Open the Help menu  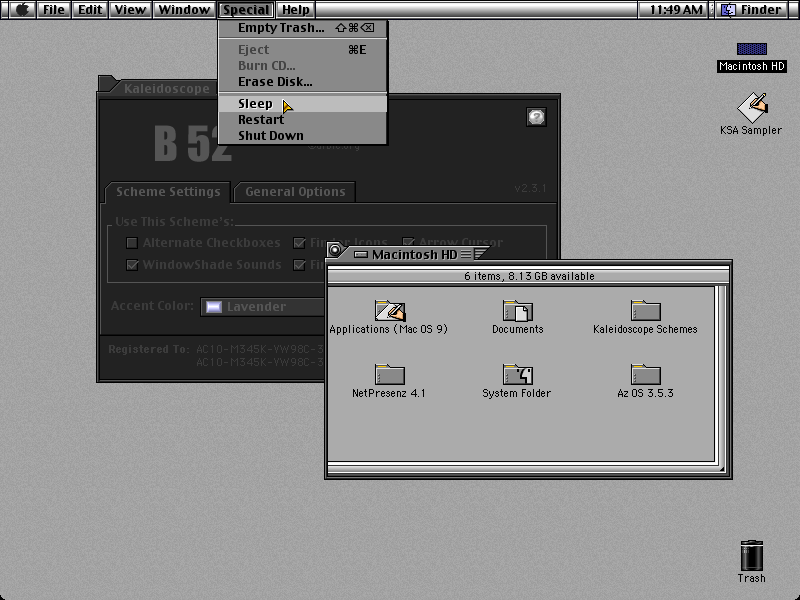click(x=296, y=9)
